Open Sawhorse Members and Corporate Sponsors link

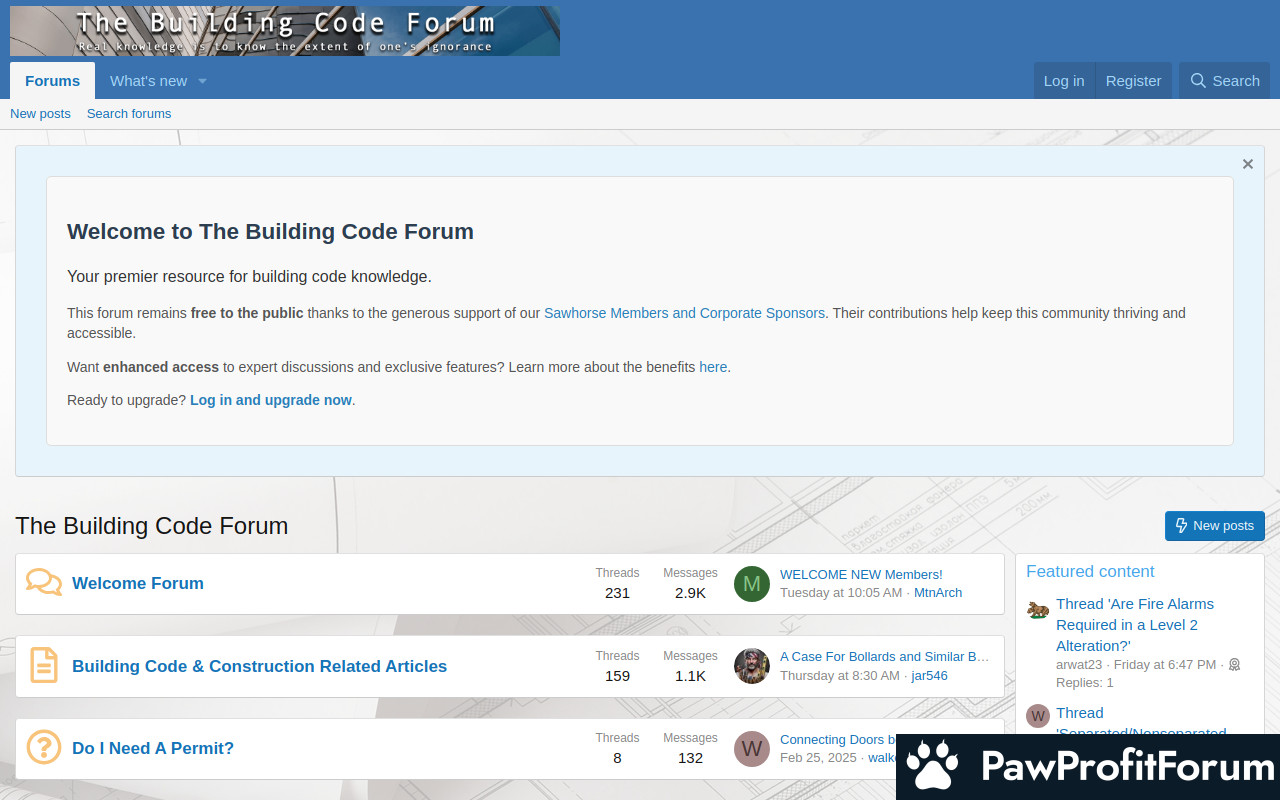click(x=684, y=313)
